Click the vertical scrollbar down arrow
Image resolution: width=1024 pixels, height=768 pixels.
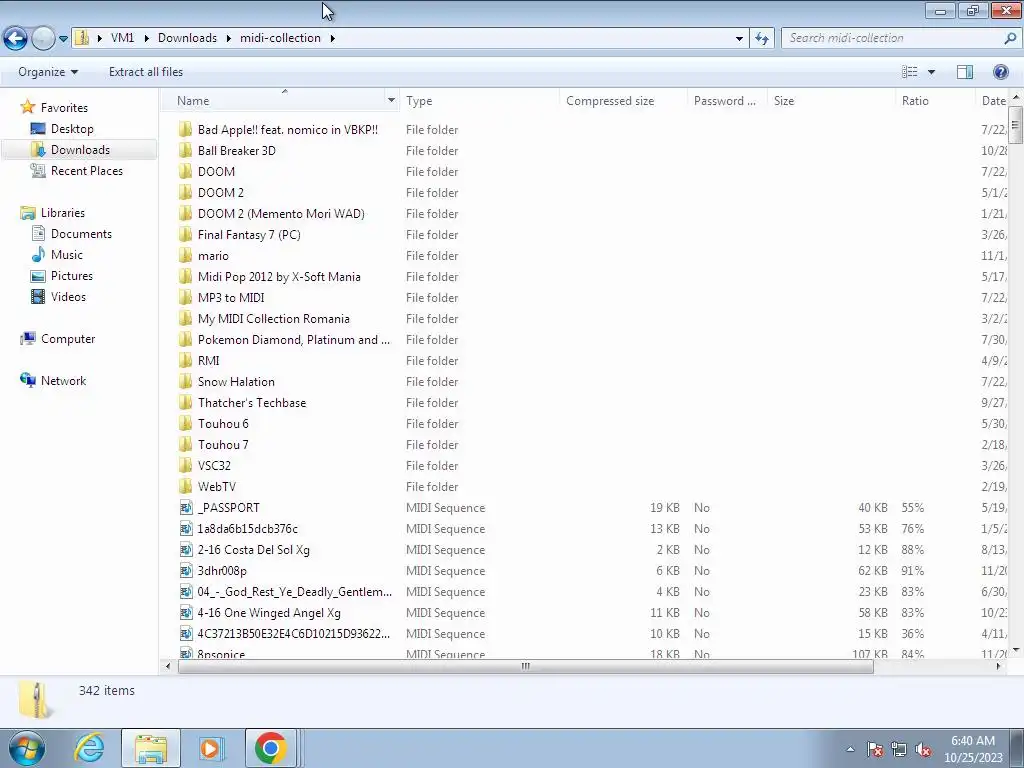point(1016,650)
